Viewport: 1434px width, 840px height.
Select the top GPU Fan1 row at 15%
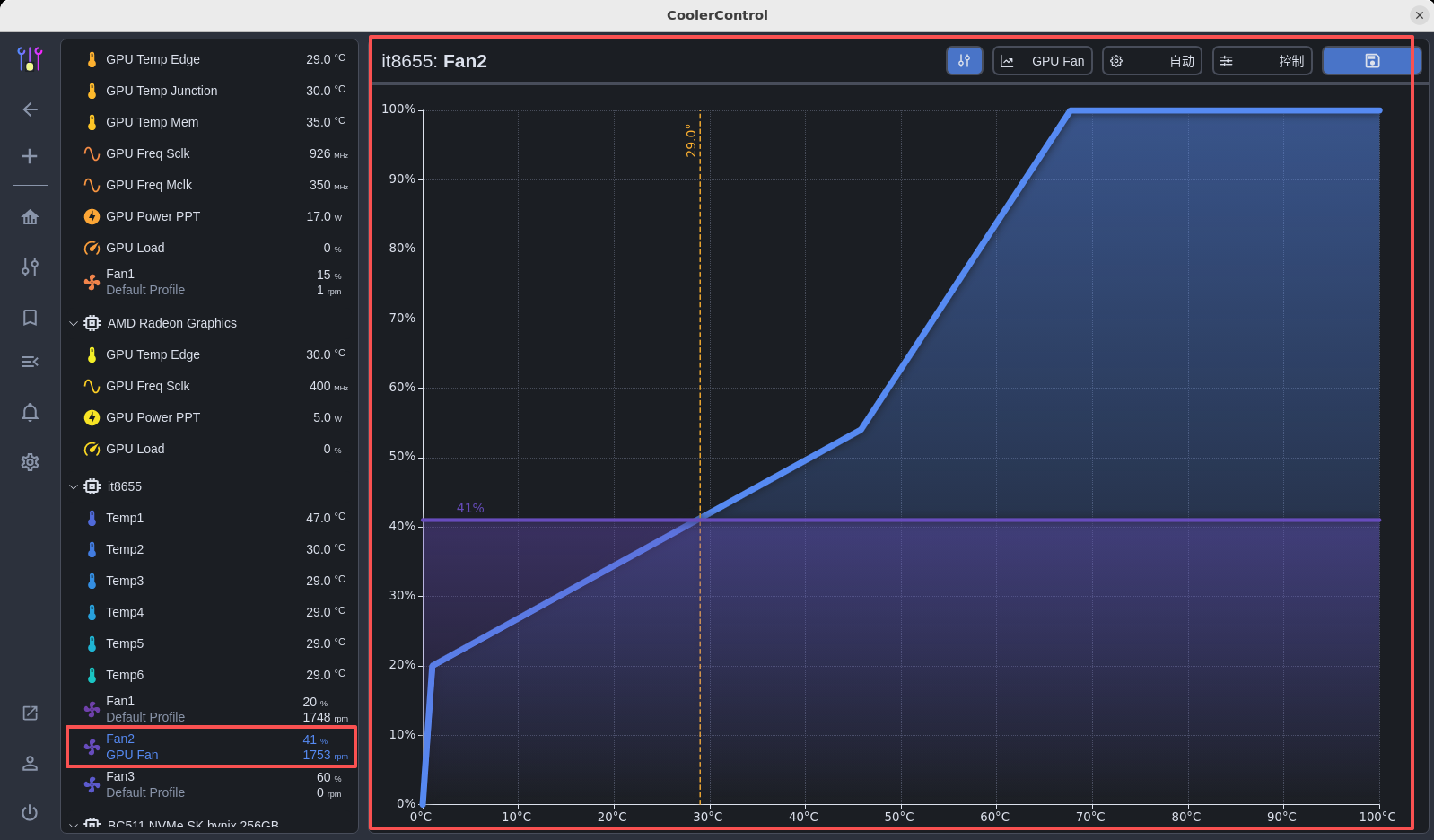click(212, 282)
